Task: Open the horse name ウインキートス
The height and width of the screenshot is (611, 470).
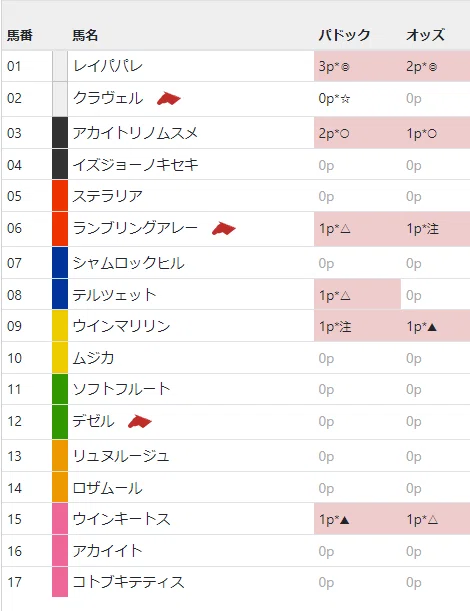Action: [122, 519]
